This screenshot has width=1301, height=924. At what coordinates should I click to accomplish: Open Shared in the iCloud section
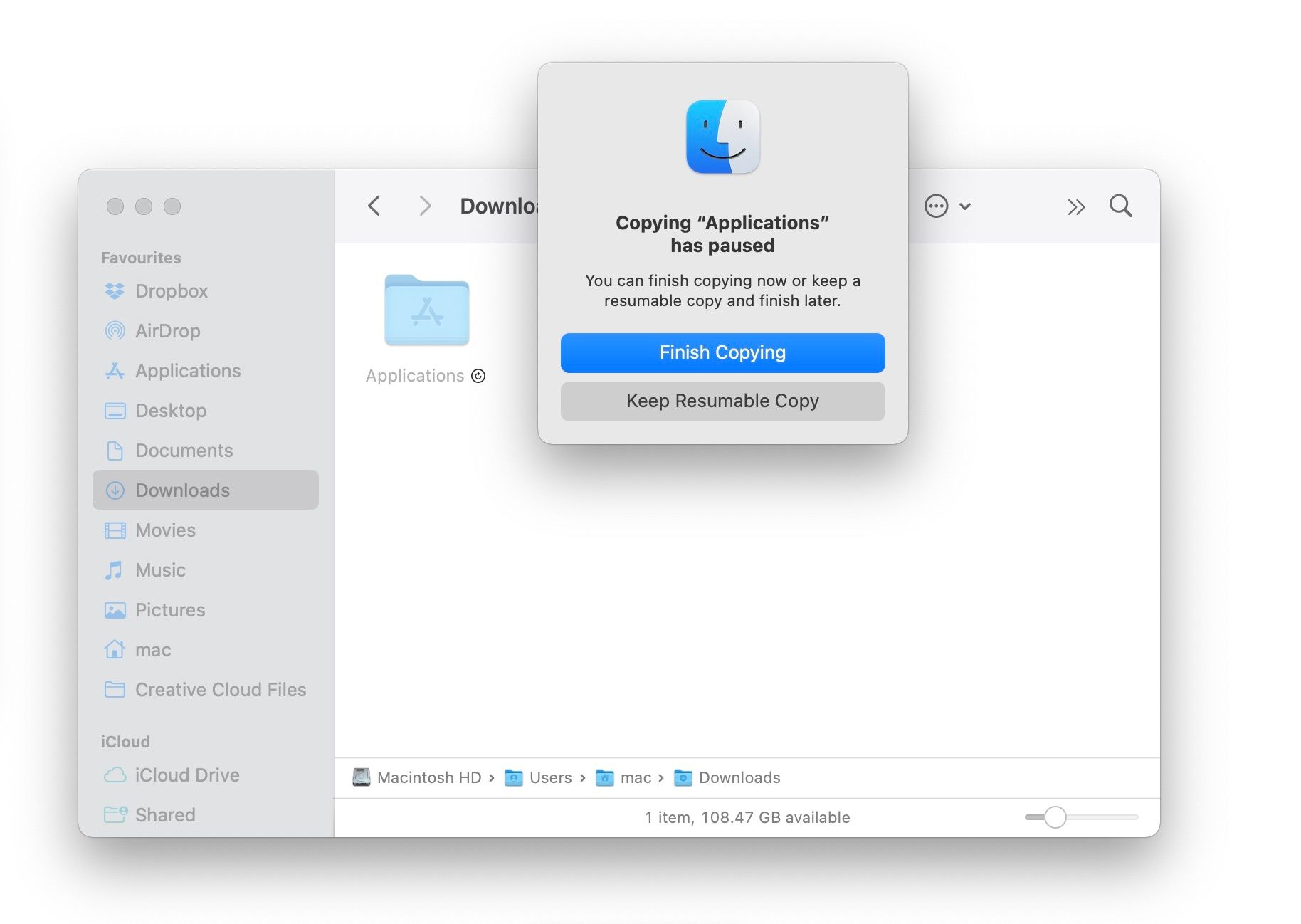click(205, 815)
